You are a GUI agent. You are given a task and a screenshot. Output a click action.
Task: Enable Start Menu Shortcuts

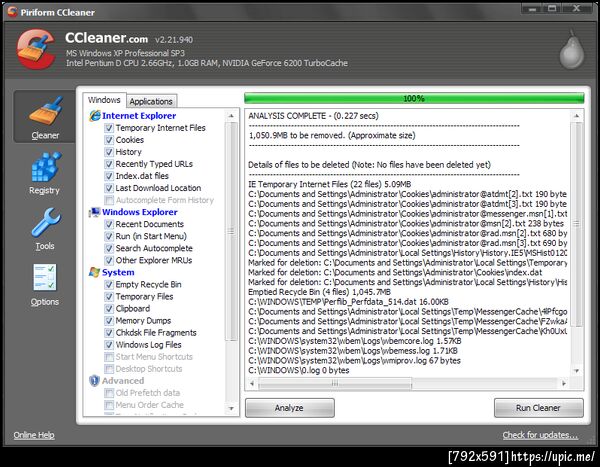(x=109, y=357)
